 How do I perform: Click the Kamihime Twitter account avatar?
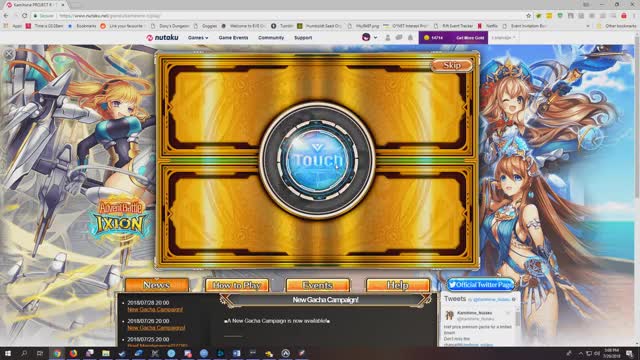pos(449,315)
